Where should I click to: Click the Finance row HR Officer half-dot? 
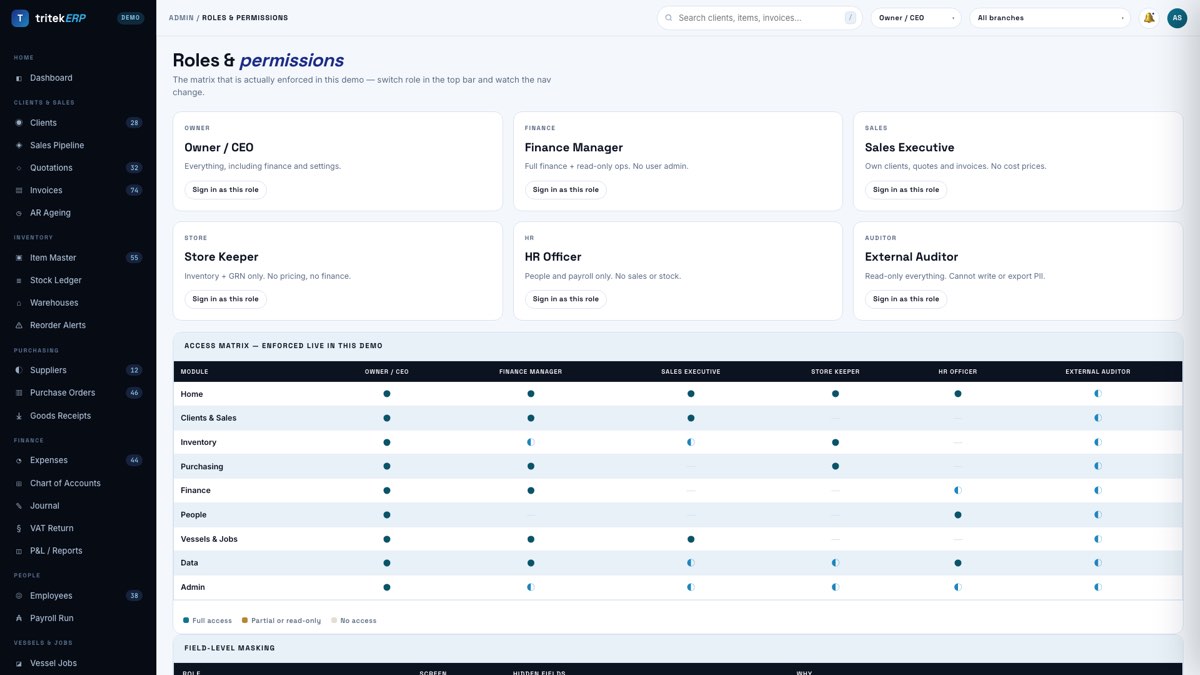[958, 491]
